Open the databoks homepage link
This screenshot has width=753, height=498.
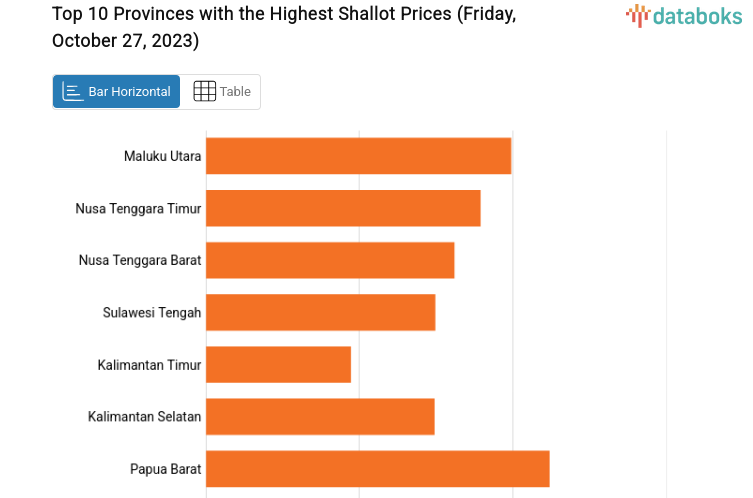click(x=684, y=16)
